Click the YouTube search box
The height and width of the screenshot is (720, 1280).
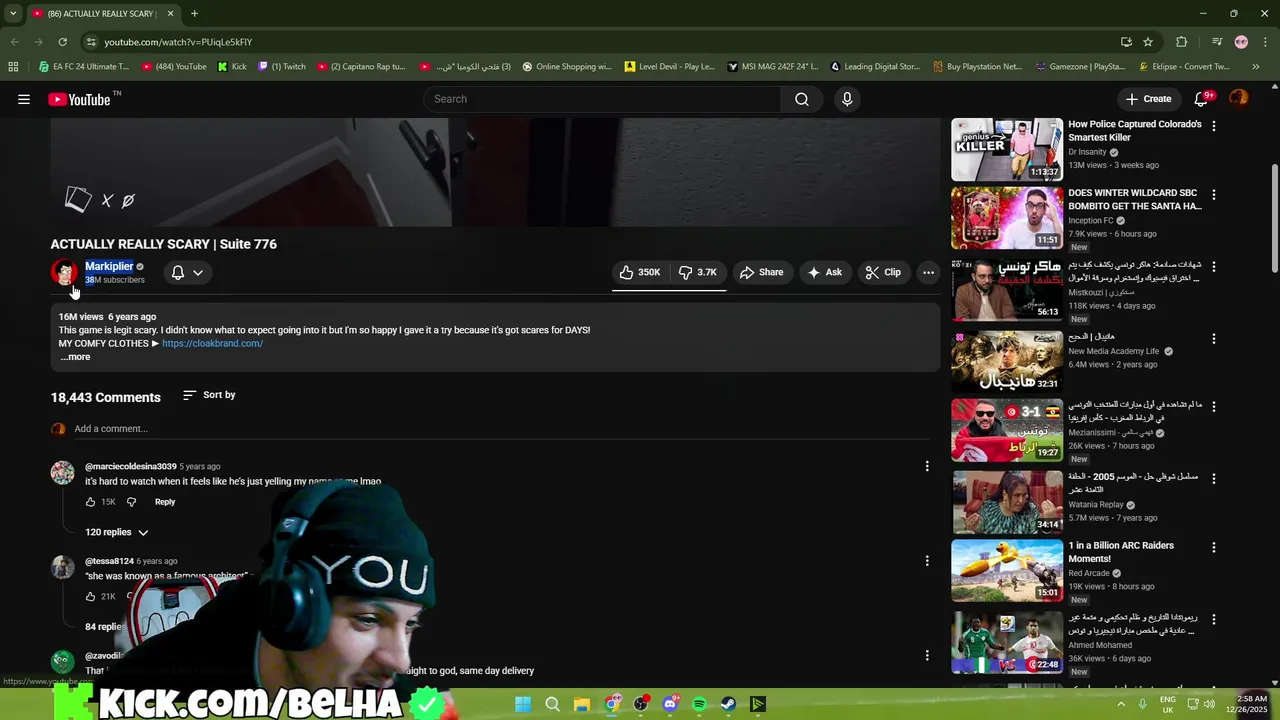tap(602, 99)
